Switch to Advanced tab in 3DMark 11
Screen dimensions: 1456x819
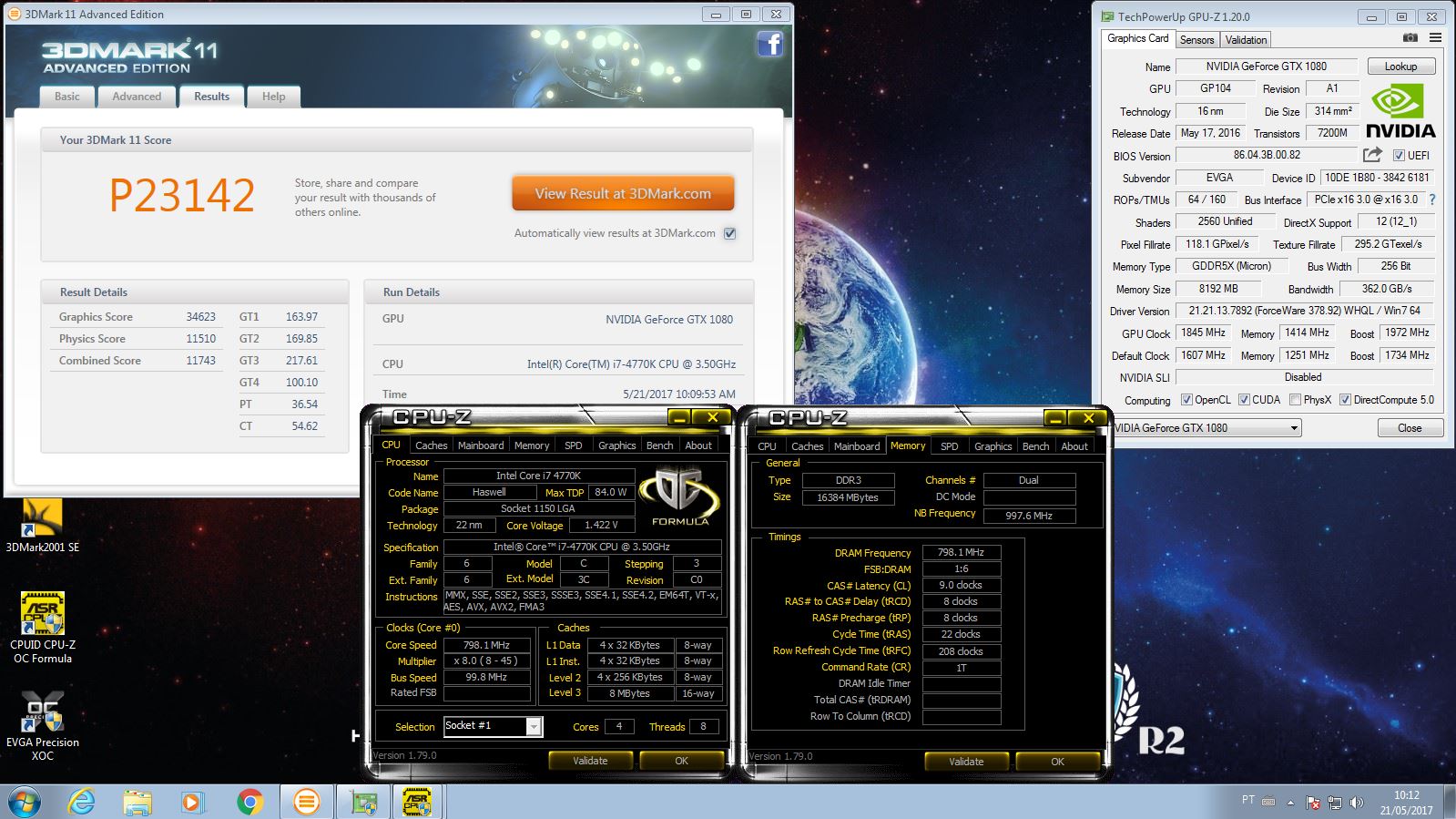coord(137,97)
